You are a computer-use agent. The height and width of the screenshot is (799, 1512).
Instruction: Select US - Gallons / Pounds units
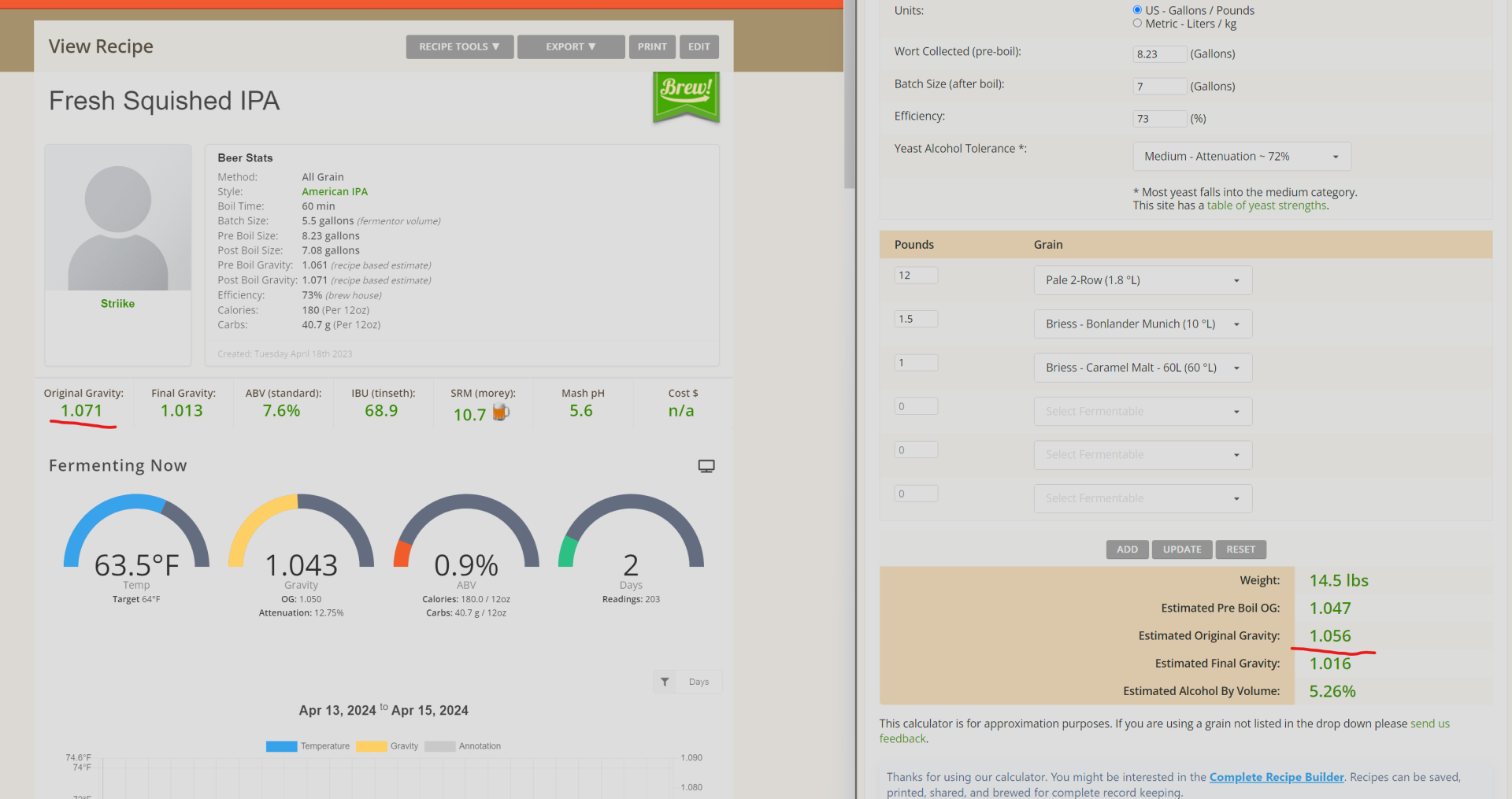(1137, 10)
